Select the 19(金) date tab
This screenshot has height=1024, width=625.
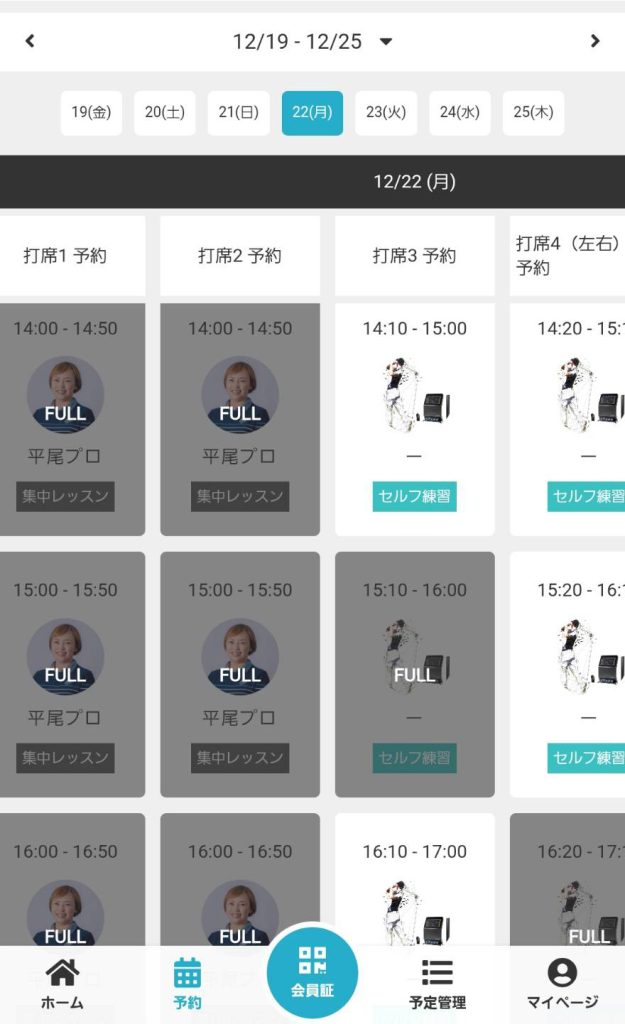pos(91,113)
